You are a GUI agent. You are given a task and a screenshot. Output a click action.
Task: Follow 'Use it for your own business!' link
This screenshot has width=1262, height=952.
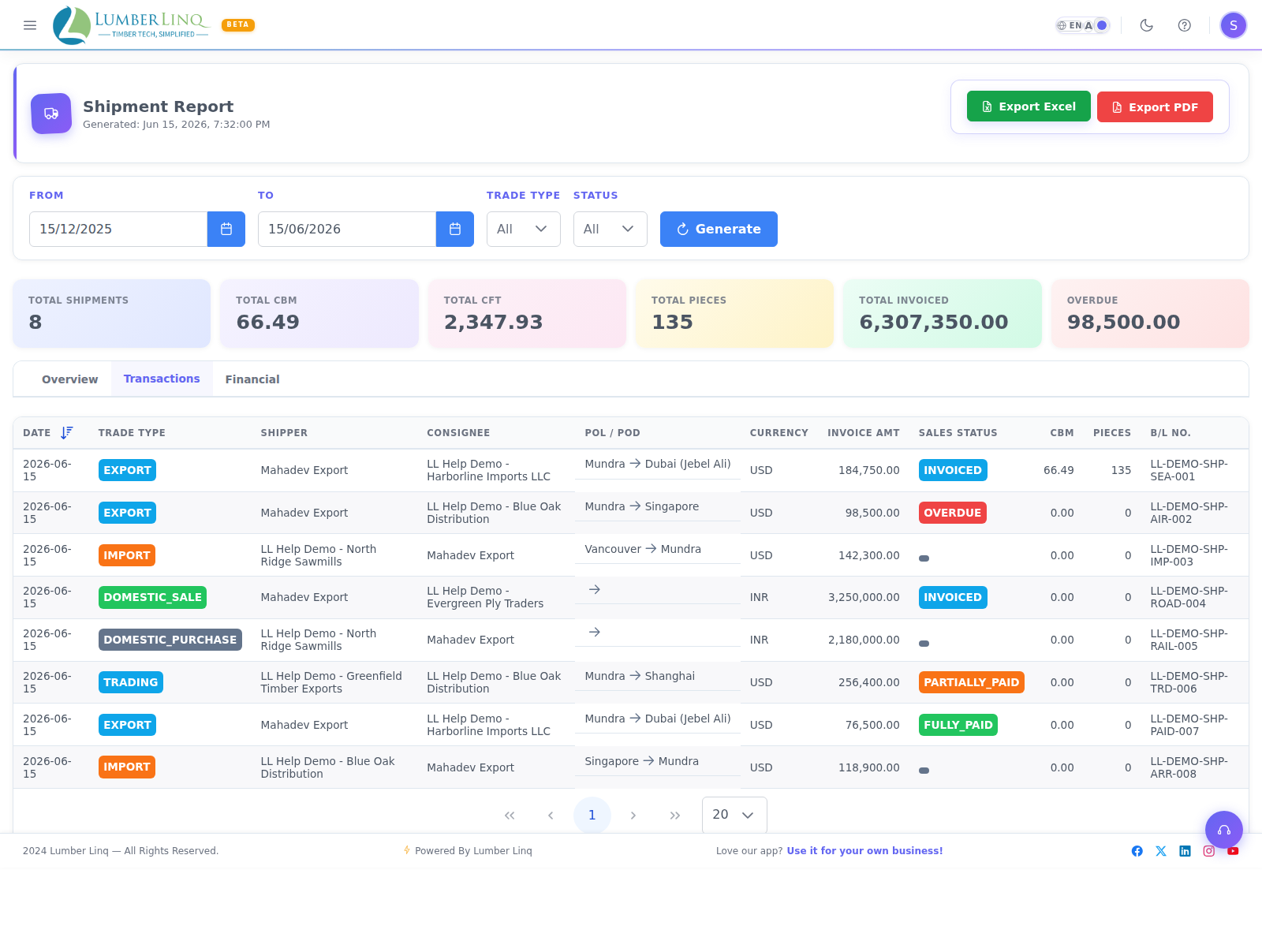864,851
